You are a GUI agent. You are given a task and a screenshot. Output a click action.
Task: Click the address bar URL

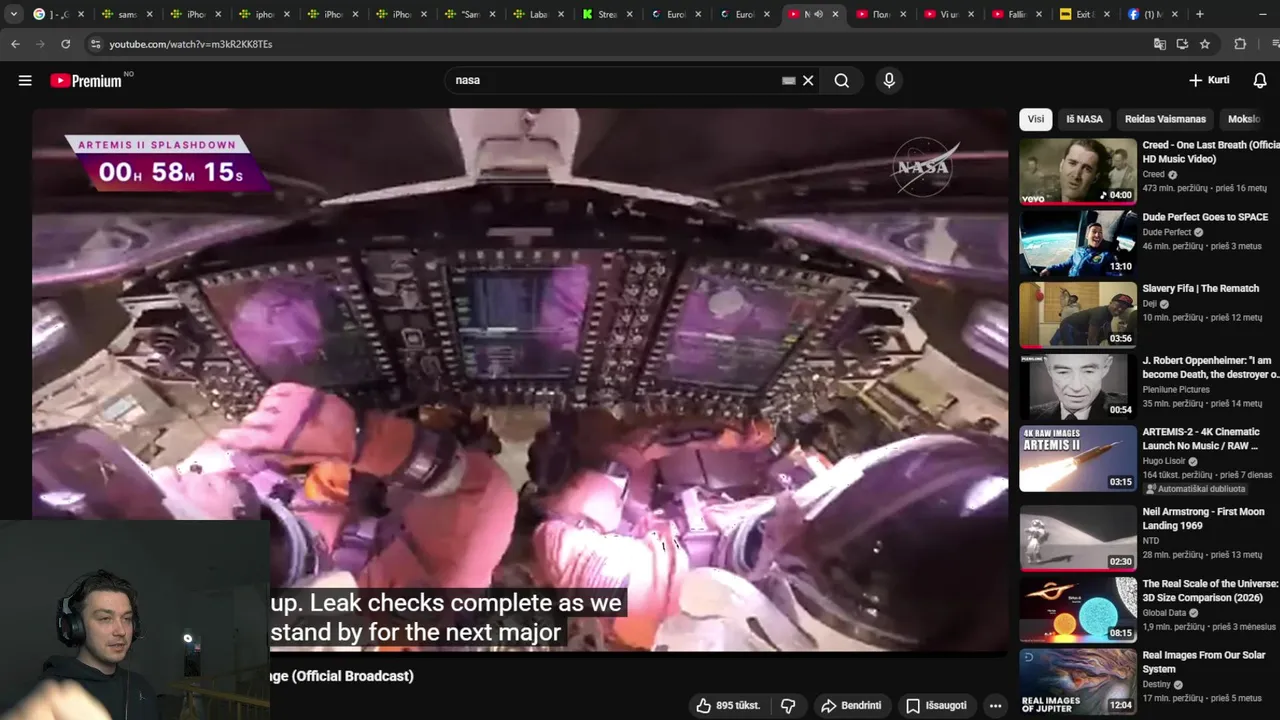click(190, 44)
